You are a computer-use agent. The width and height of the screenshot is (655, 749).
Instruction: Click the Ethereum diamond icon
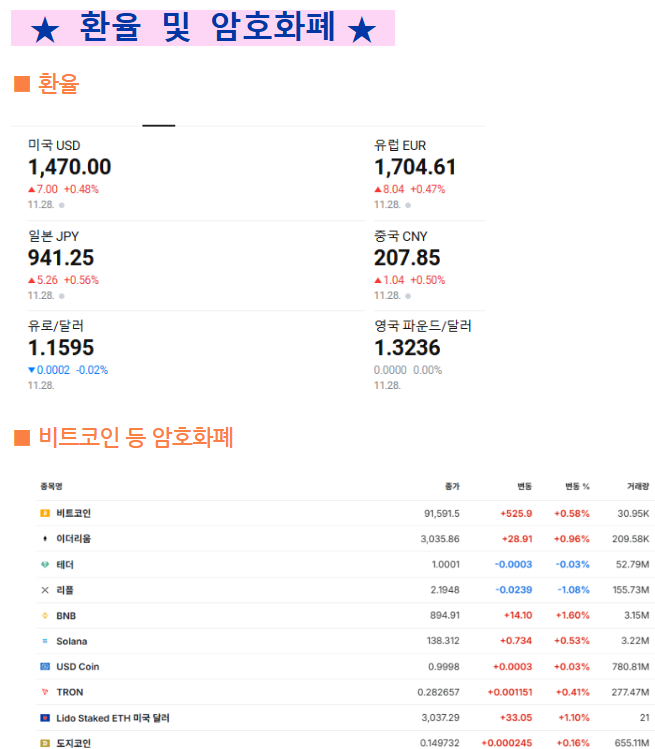(x=44, y=539)
